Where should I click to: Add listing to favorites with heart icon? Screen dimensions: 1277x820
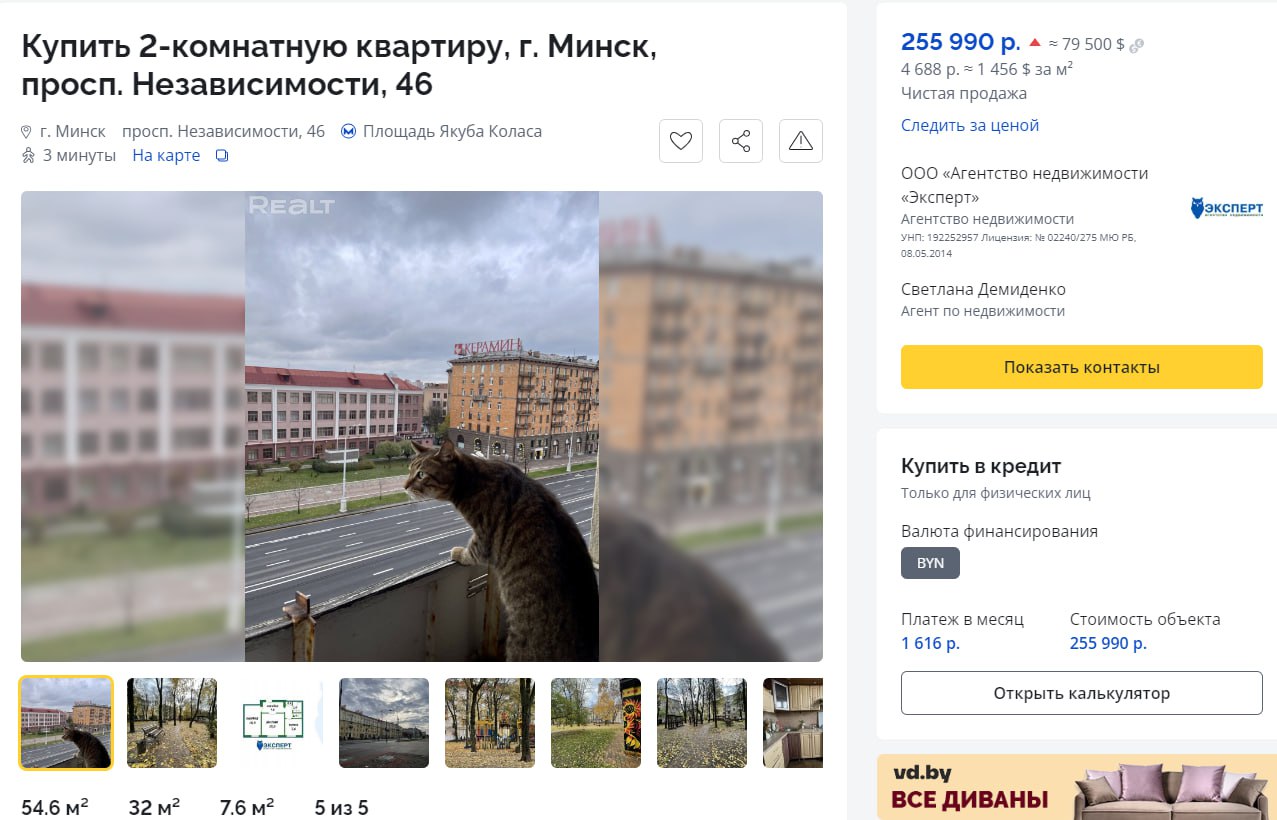[681, 141]
